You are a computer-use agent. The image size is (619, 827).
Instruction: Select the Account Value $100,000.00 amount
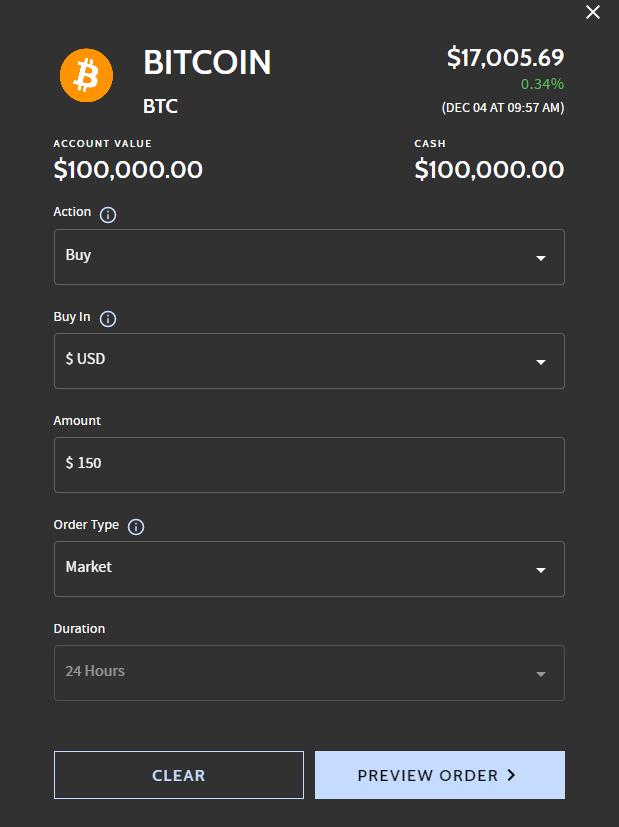tap(128, 170)
